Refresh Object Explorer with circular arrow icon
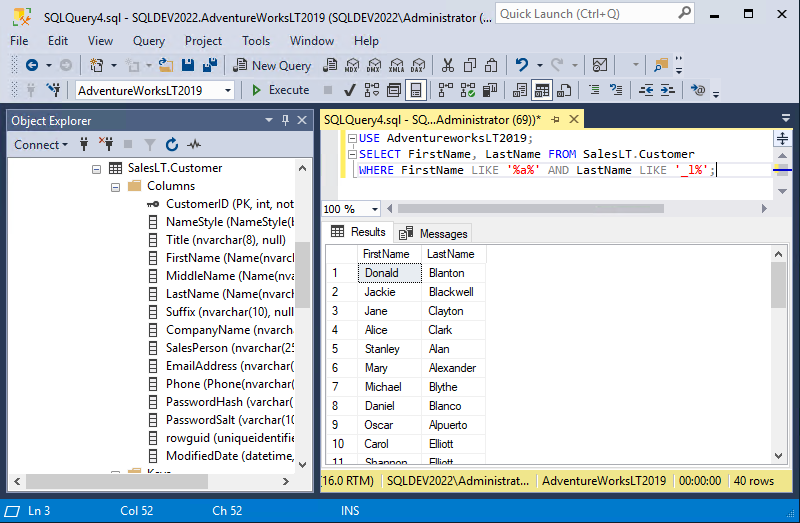This screenshot has height=523, width=800. tap(172, 145)
